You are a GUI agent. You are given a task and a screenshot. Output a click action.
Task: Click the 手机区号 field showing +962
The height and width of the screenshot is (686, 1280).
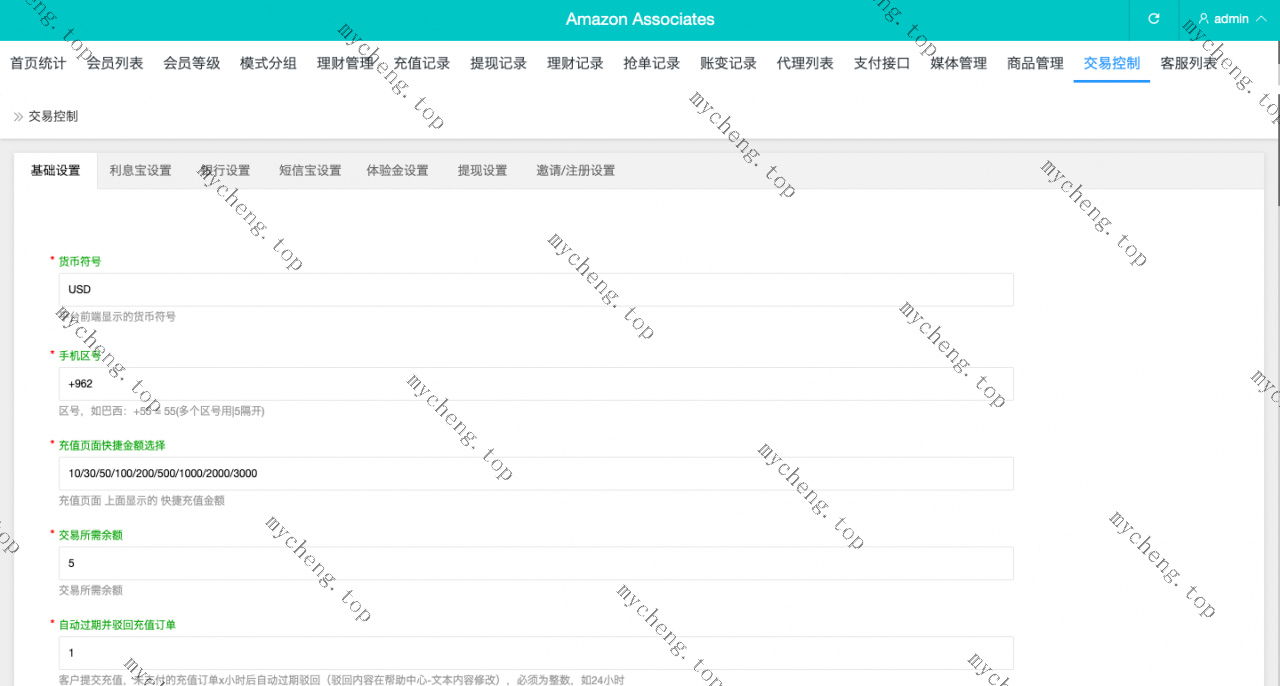pyautogui.click(x=536, y=384)
